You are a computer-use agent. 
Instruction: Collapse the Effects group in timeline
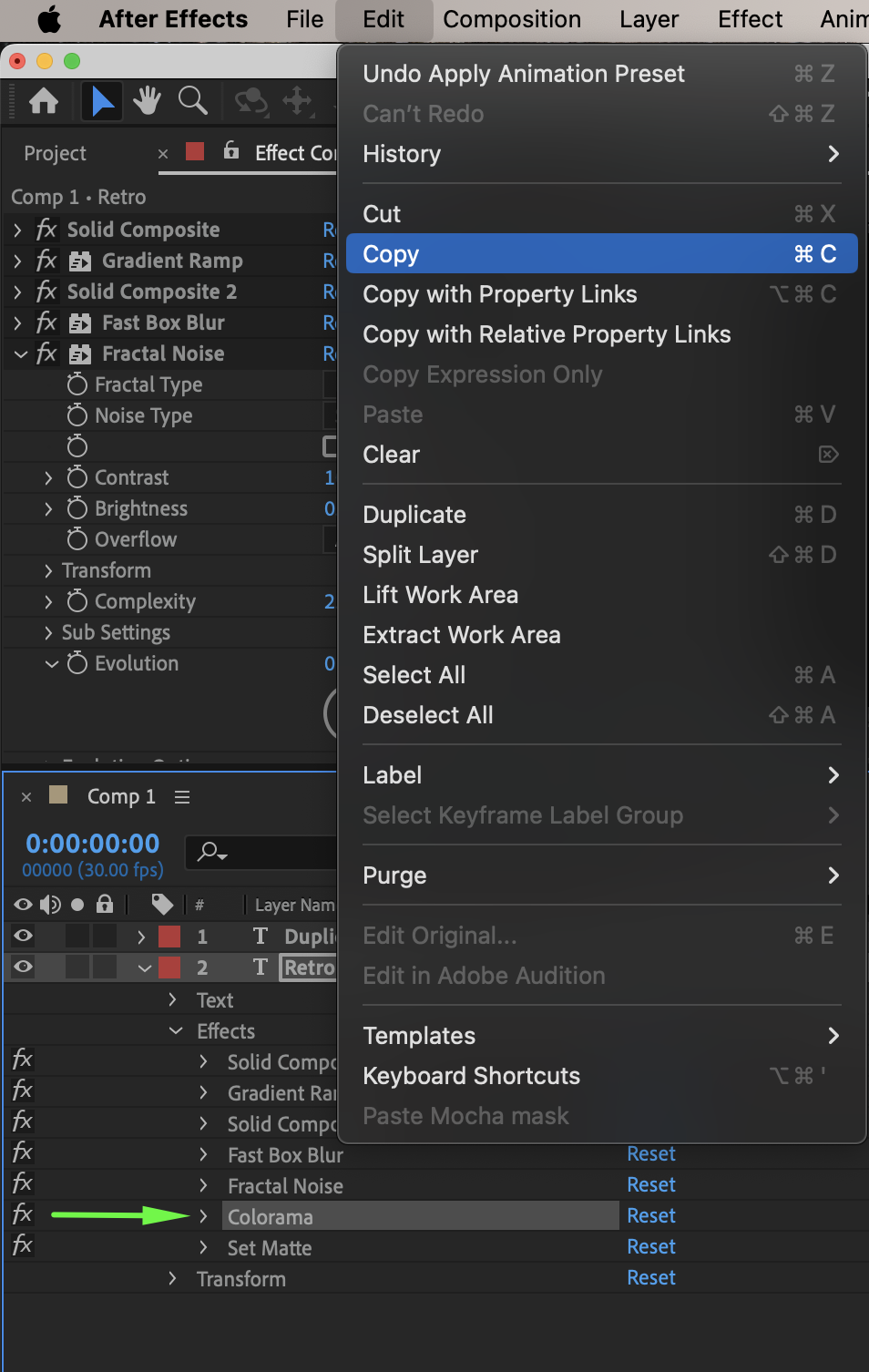pyautogui.click(x=176, y=1030)
